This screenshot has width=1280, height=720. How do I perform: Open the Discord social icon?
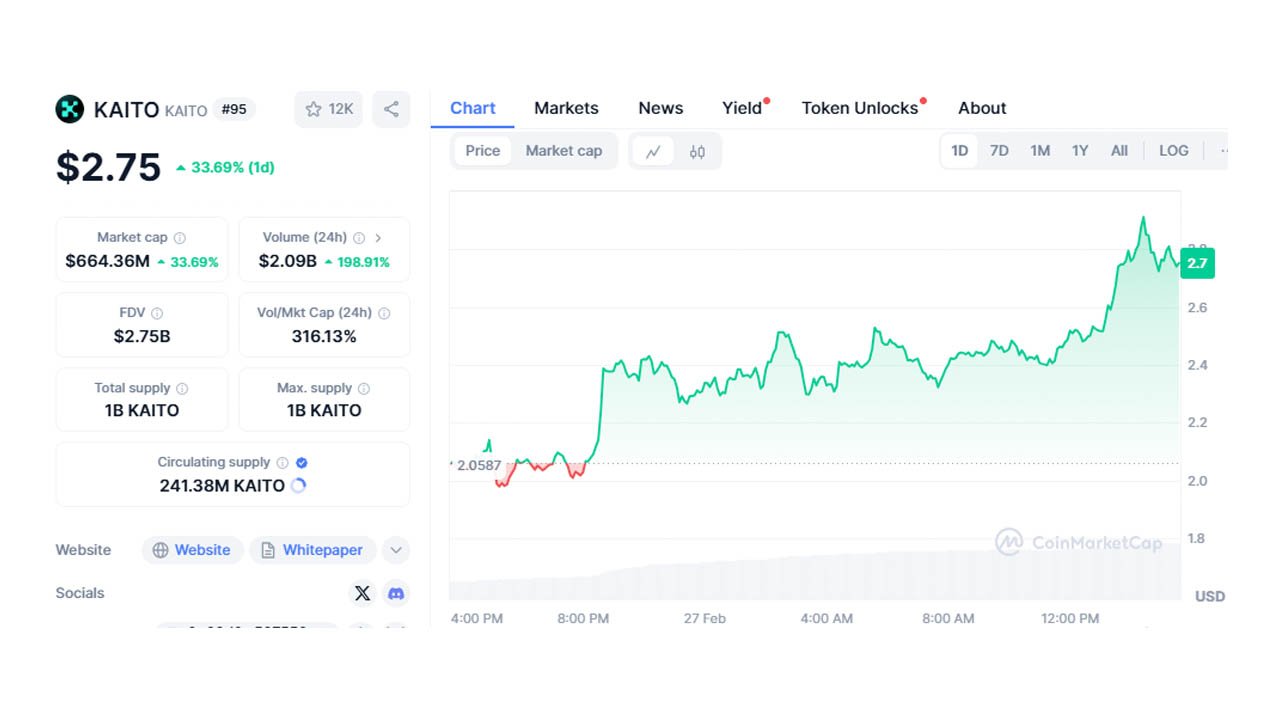tap(396, 593)
